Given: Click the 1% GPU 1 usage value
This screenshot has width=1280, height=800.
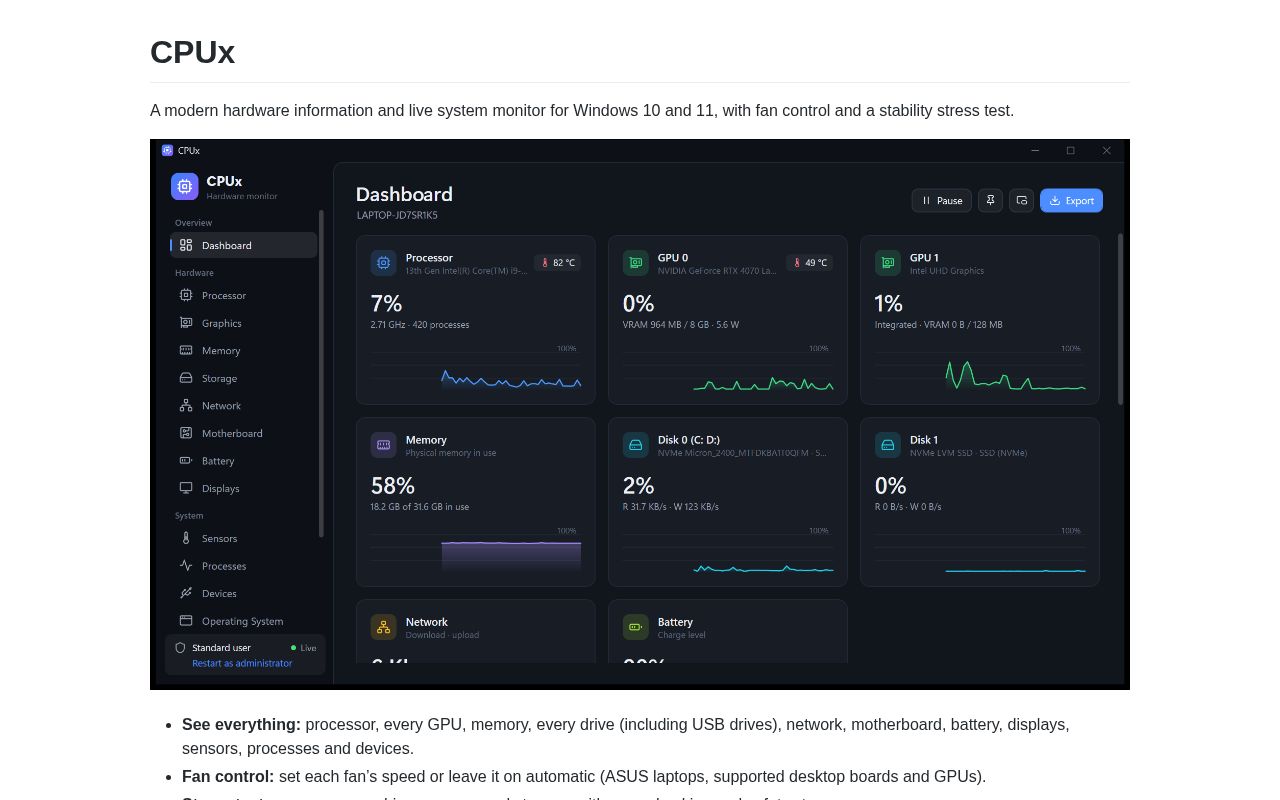Looking at the screenshot, I should click(x=888, y=303).
